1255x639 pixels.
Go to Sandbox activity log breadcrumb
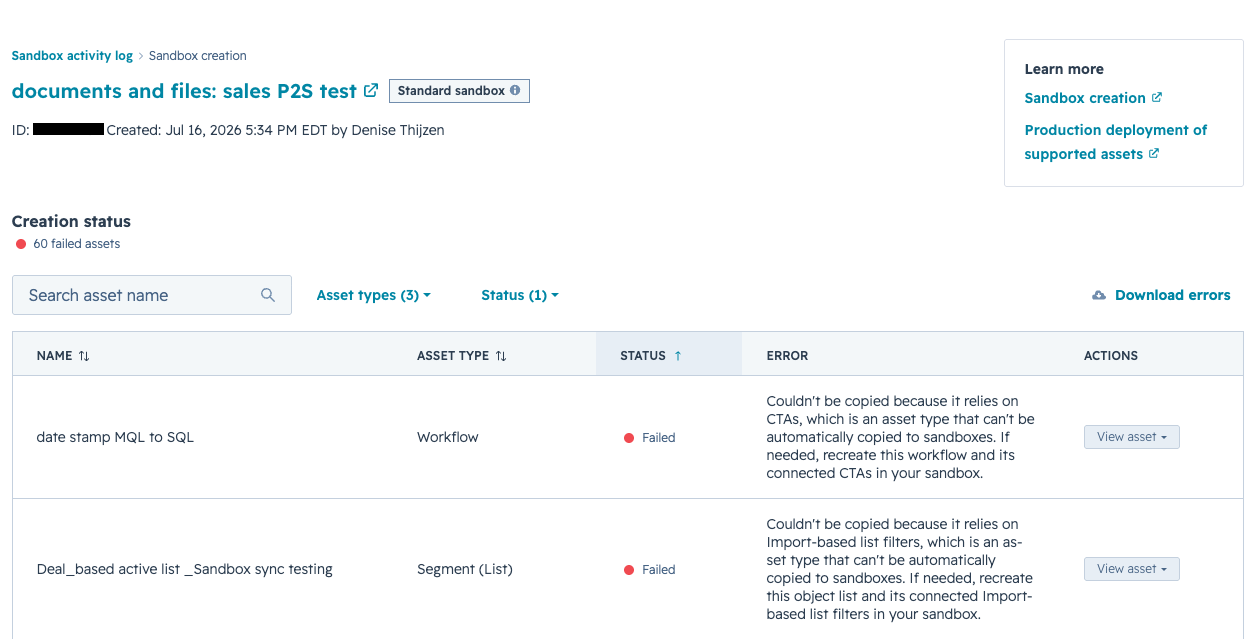tap(72, 56)
